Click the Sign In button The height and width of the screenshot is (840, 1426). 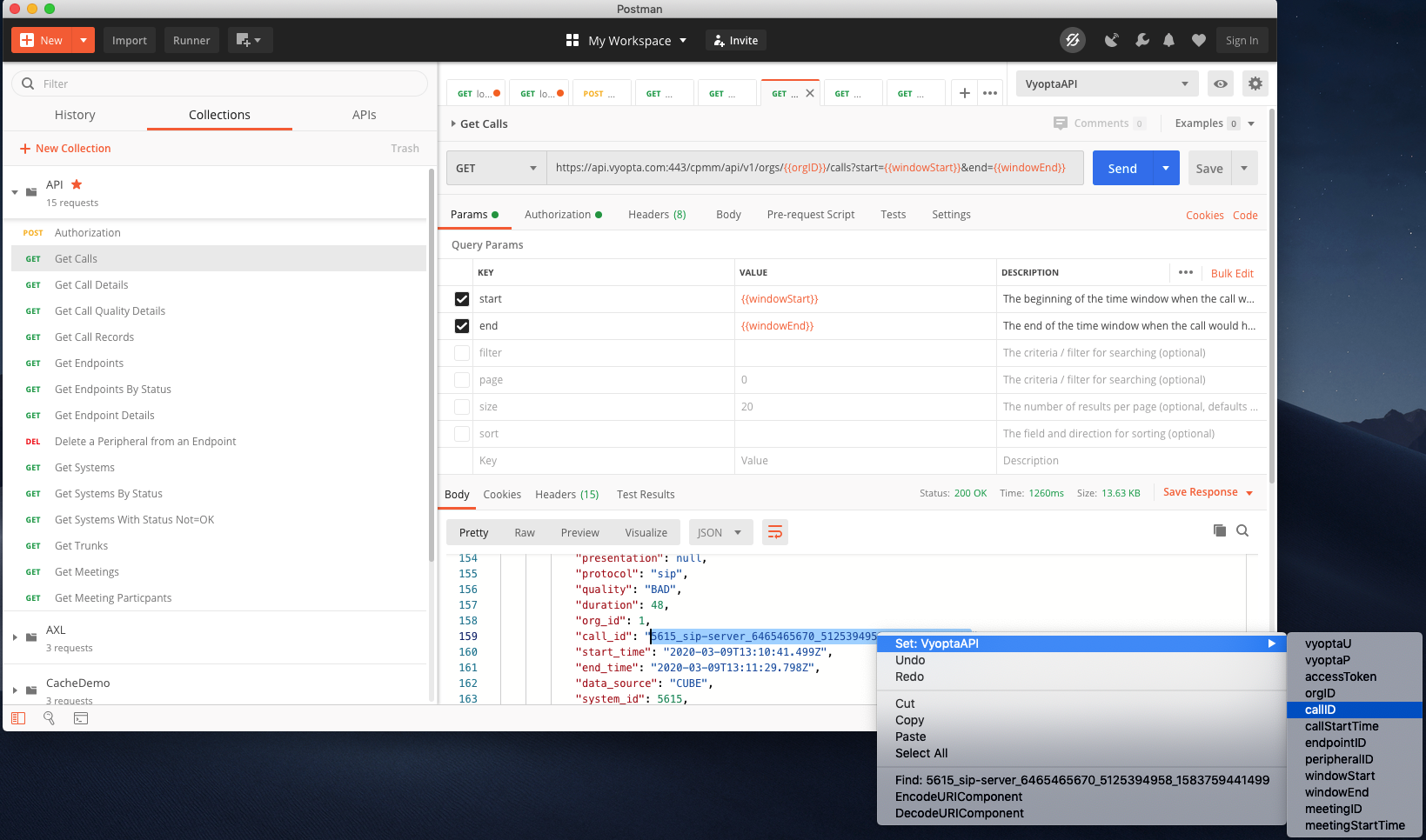pyautogui.click(x=1242, y=40)
